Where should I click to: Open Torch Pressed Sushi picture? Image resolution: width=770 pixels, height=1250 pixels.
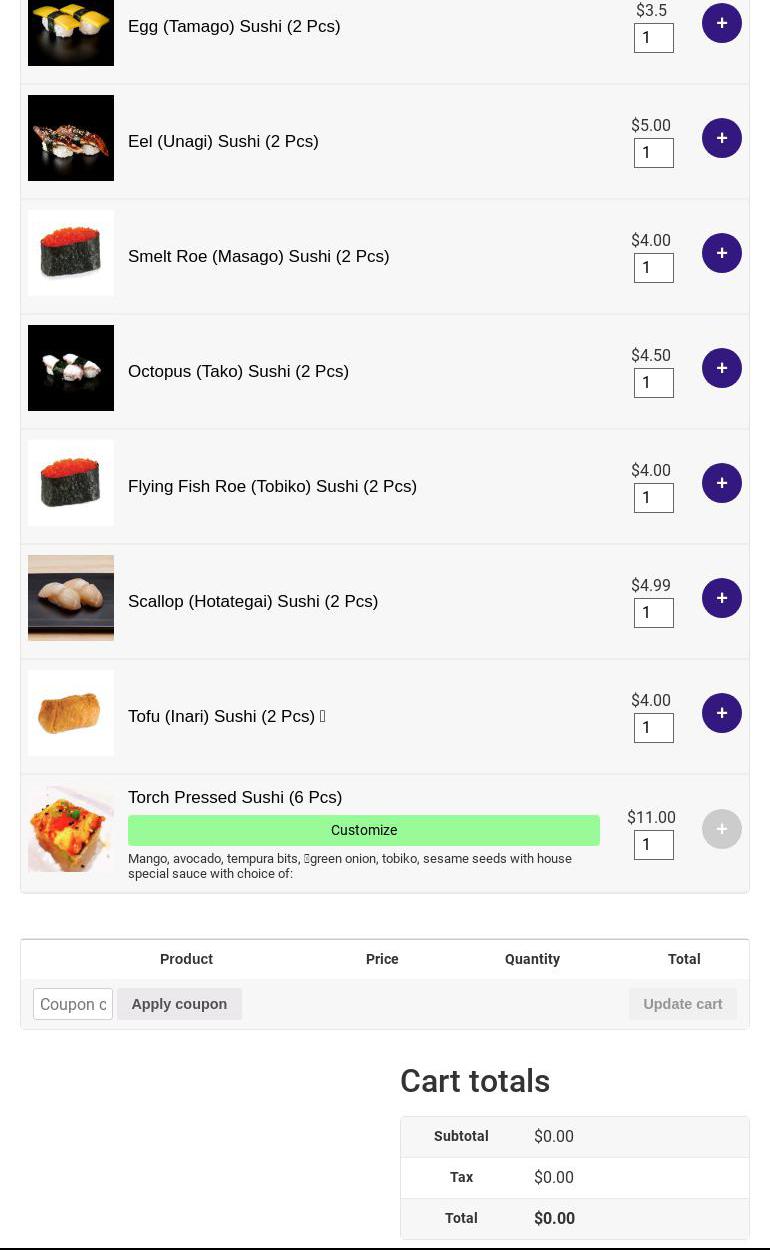point(71,829)
